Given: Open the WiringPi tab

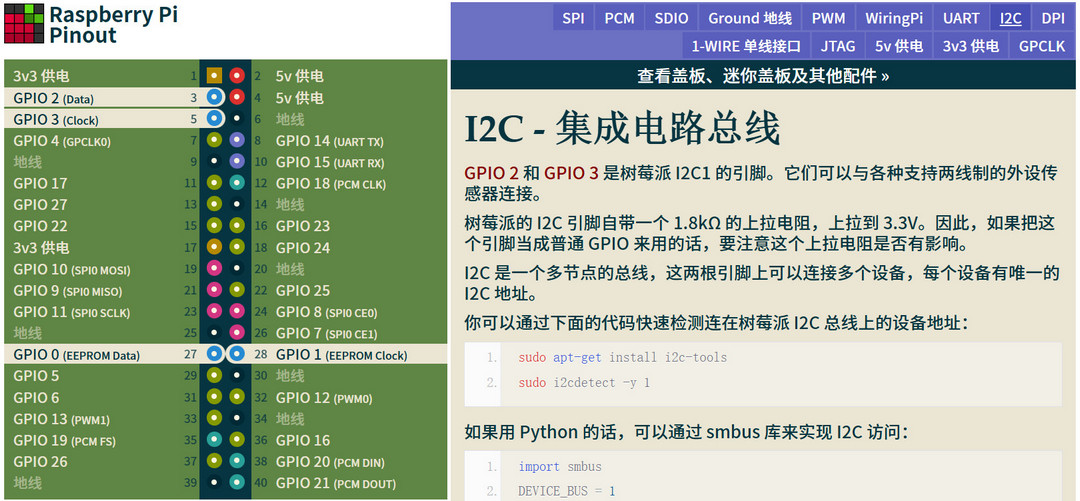Looking at the screenshot, I should coord(894,18).
